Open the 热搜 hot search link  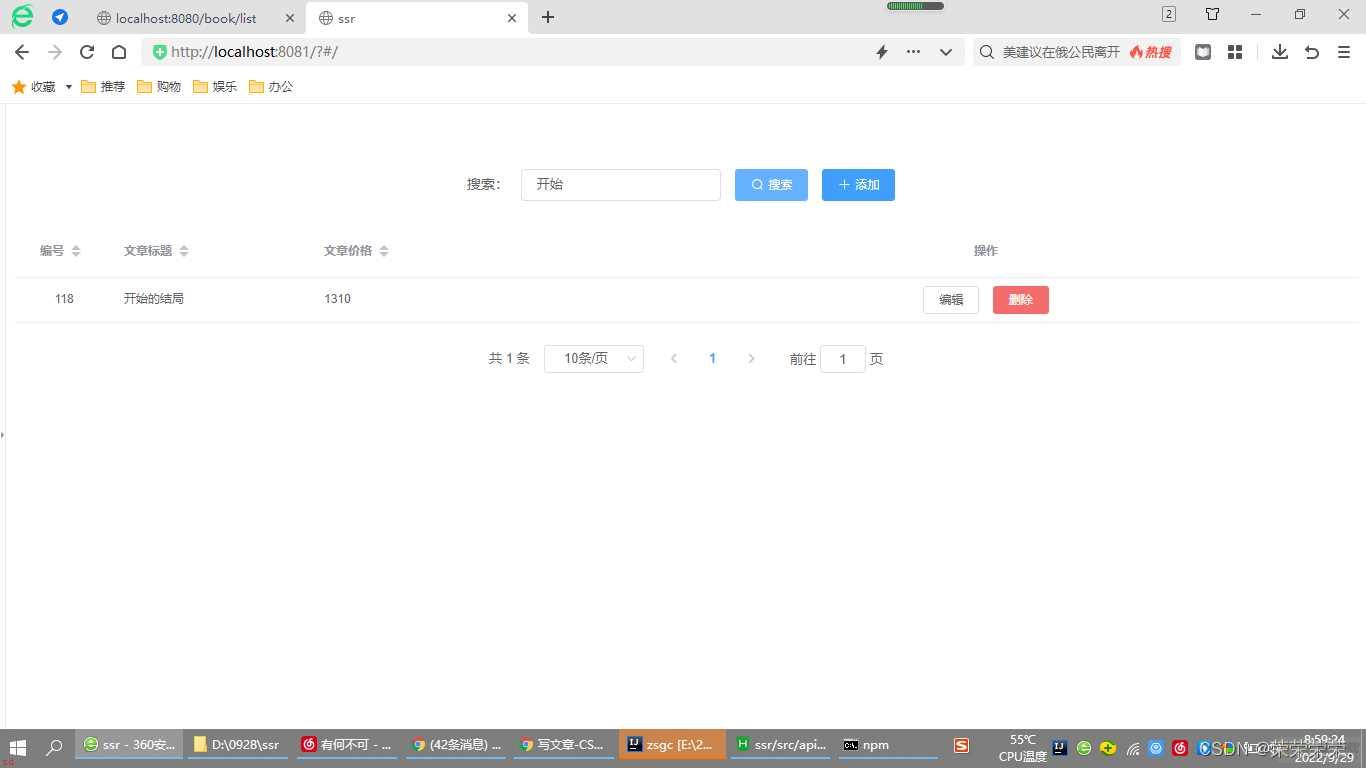(x=1151, y=52)
